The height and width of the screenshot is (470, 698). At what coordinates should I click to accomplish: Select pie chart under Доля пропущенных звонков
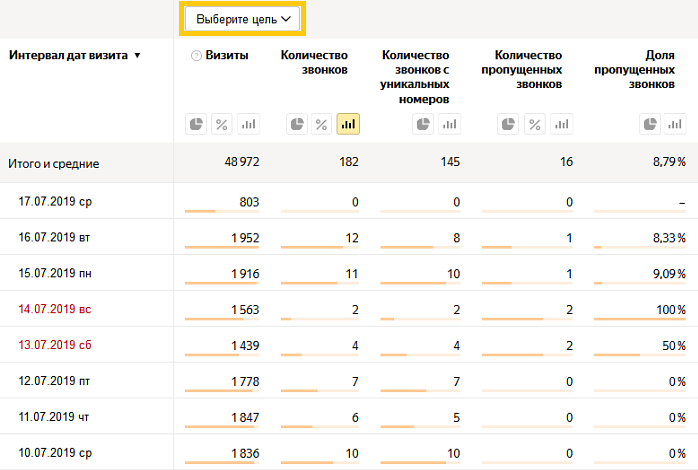point(650,124)
